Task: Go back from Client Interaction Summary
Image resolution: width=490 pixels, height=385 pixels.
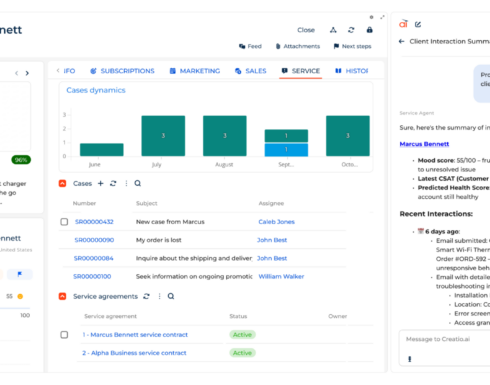Action: point(401,41)
